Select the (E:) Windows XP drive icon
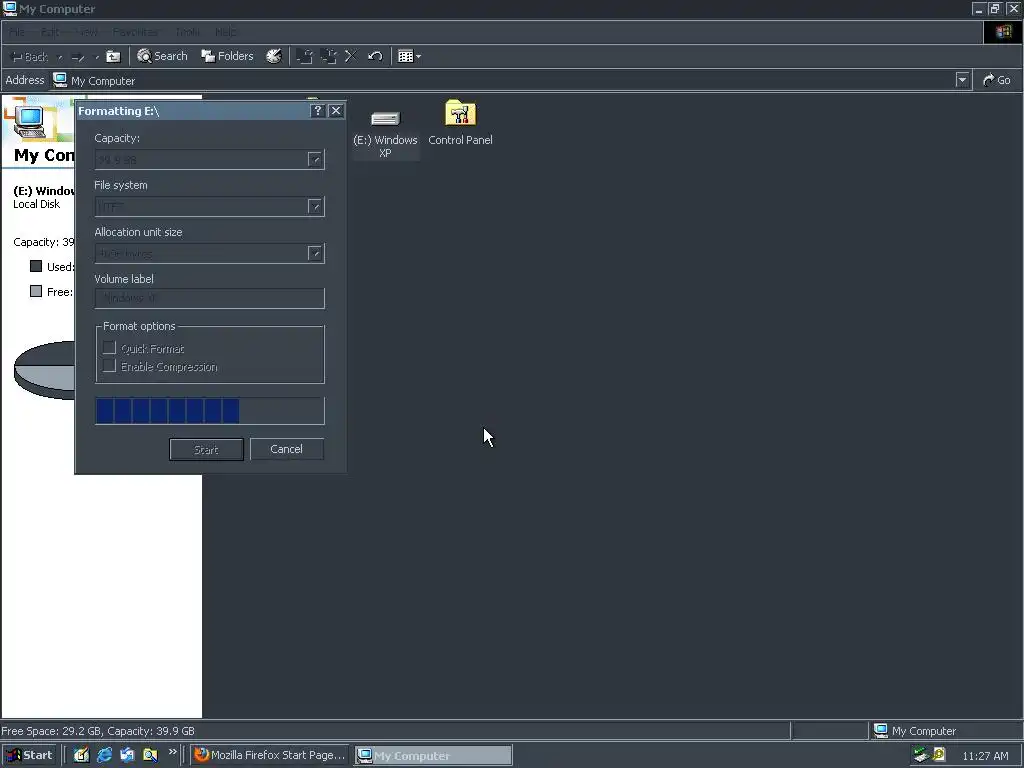This screenshot has width=1024, height=768. pyautogui.click(x=385, y=133)
